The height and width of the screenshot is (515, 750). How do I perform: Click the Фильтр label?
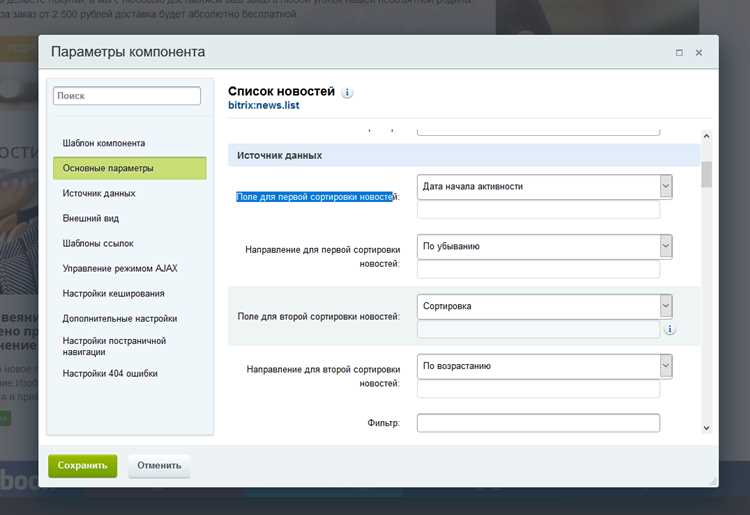383,423
